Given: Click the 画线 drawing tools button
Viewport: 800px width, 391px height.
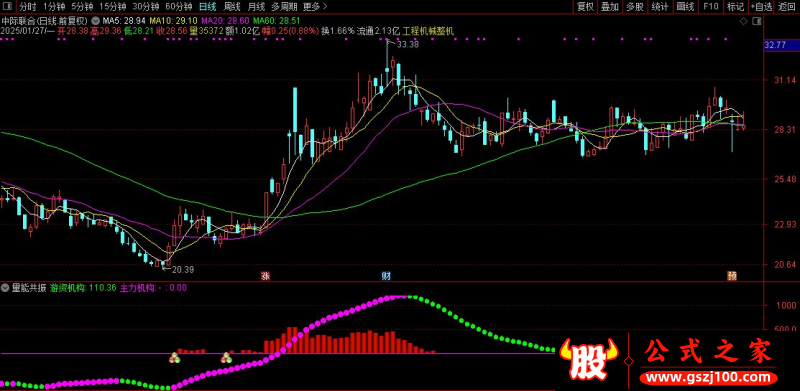Looking at the screenshot, I should point(685,7).
